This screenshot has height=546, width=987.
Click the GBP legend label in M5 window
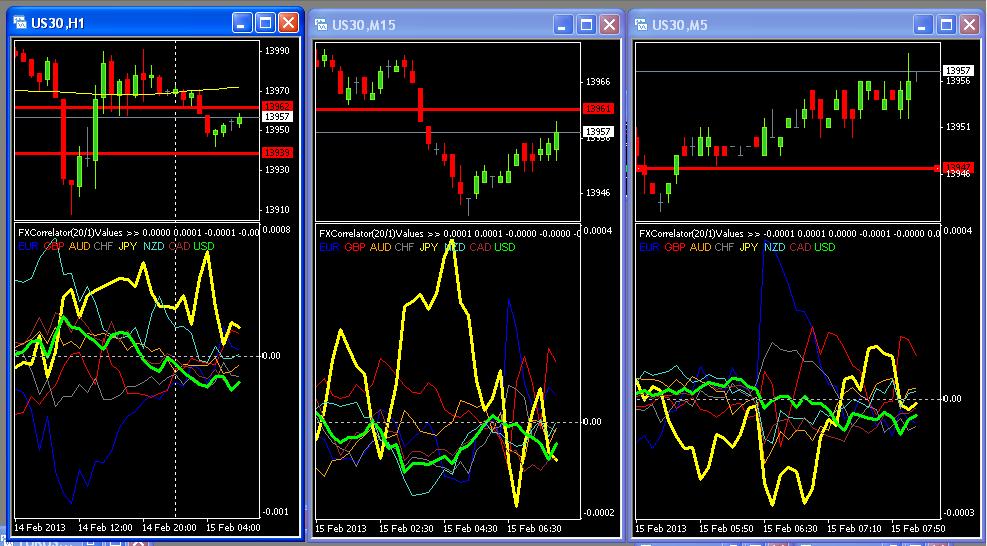pyautogui.click(x=675, y=247)
